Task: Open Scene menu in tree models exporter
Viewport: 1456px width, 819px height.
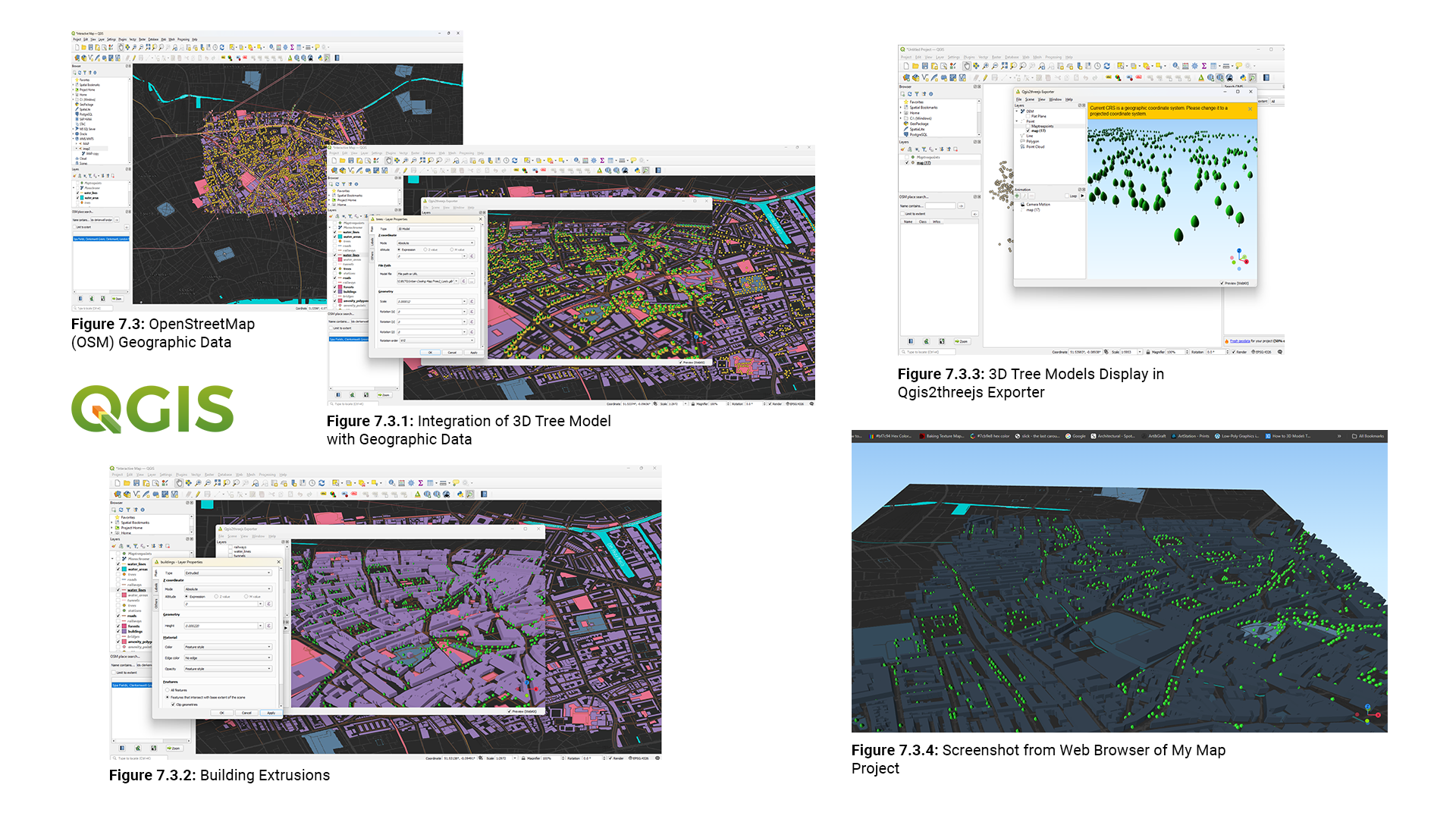Action: point(1030,99)
